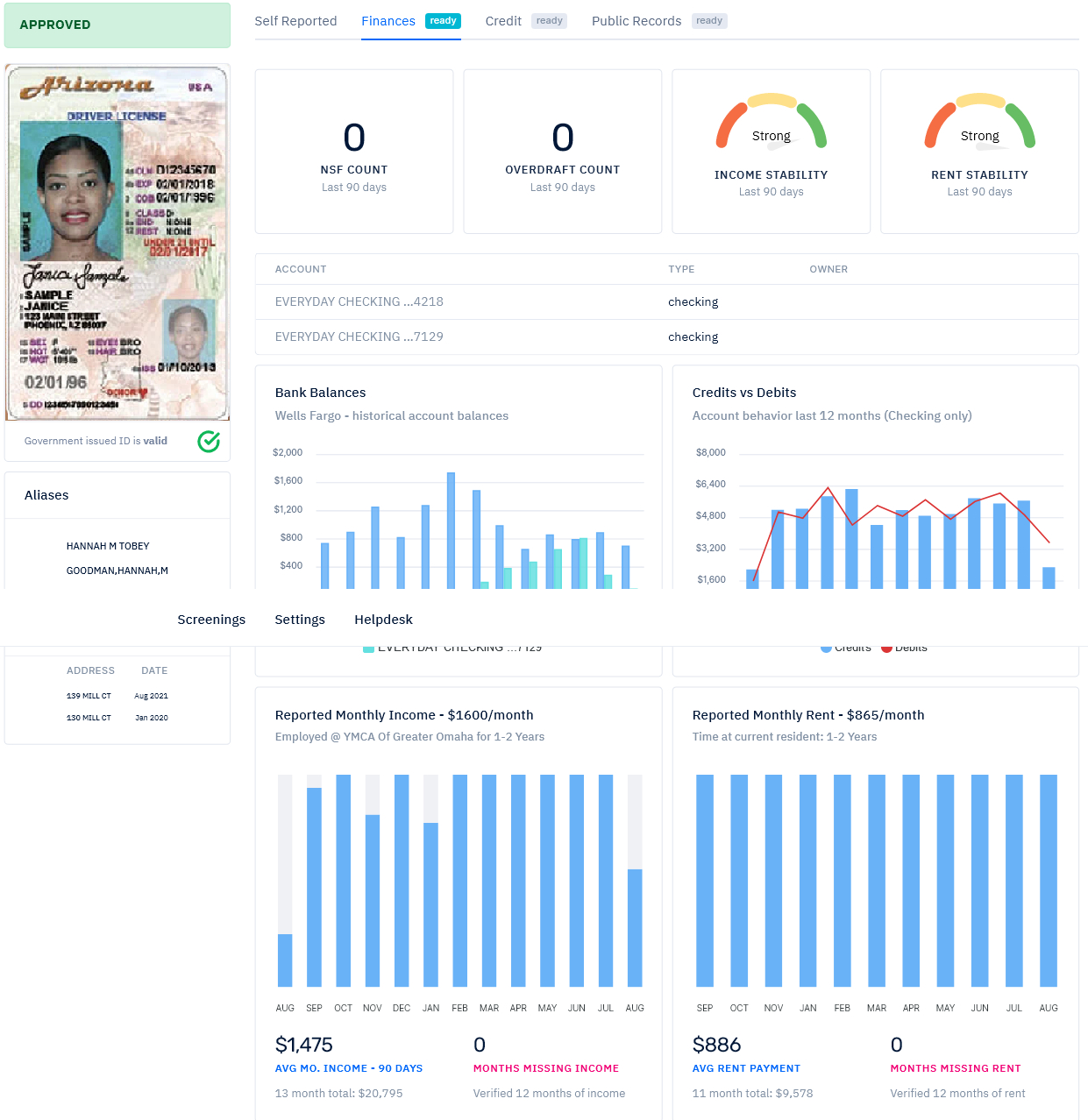Screen dimensions: 1088x1120
Task: Switch to the Credit tab
Action: coord(503,21)
